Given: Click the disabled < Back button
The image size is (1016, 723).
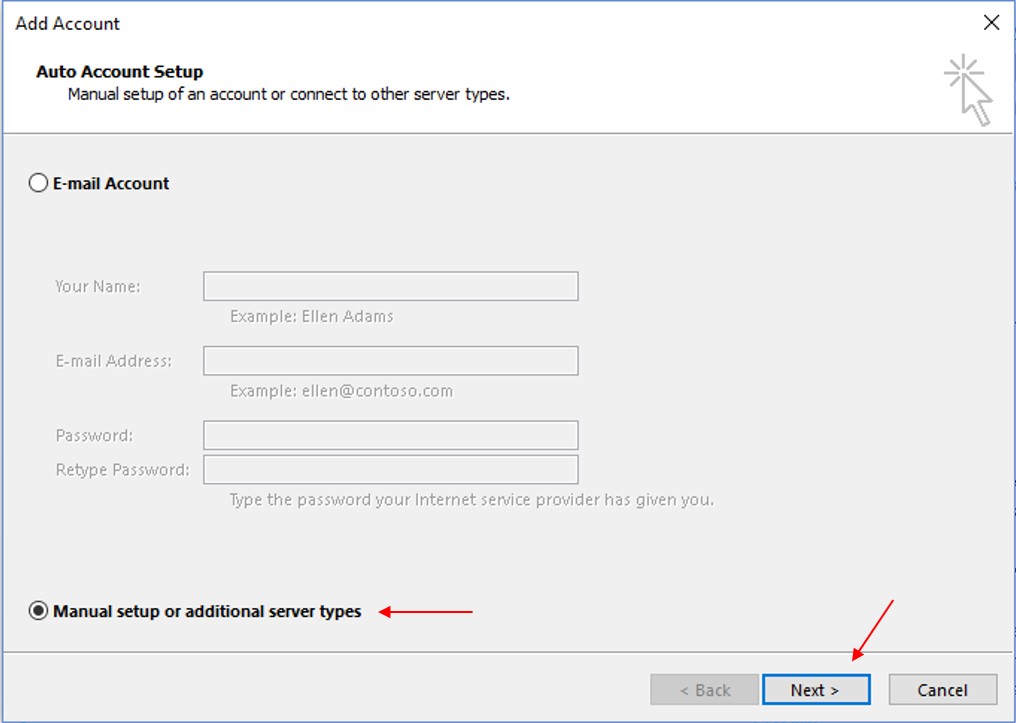Looking at the screenshot, I should point(704,690).
